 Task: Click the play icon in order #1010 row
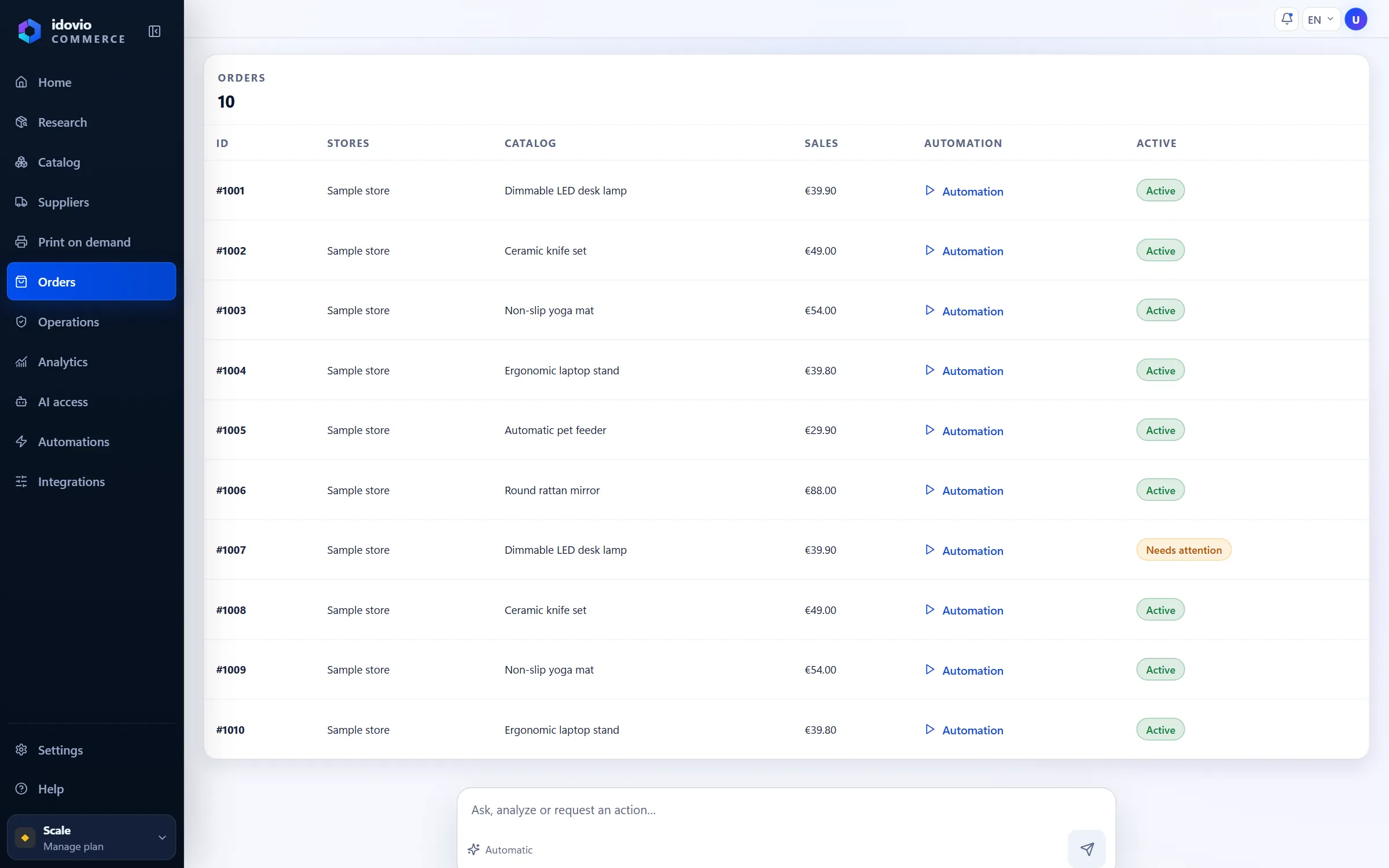(x=929, y=729)
